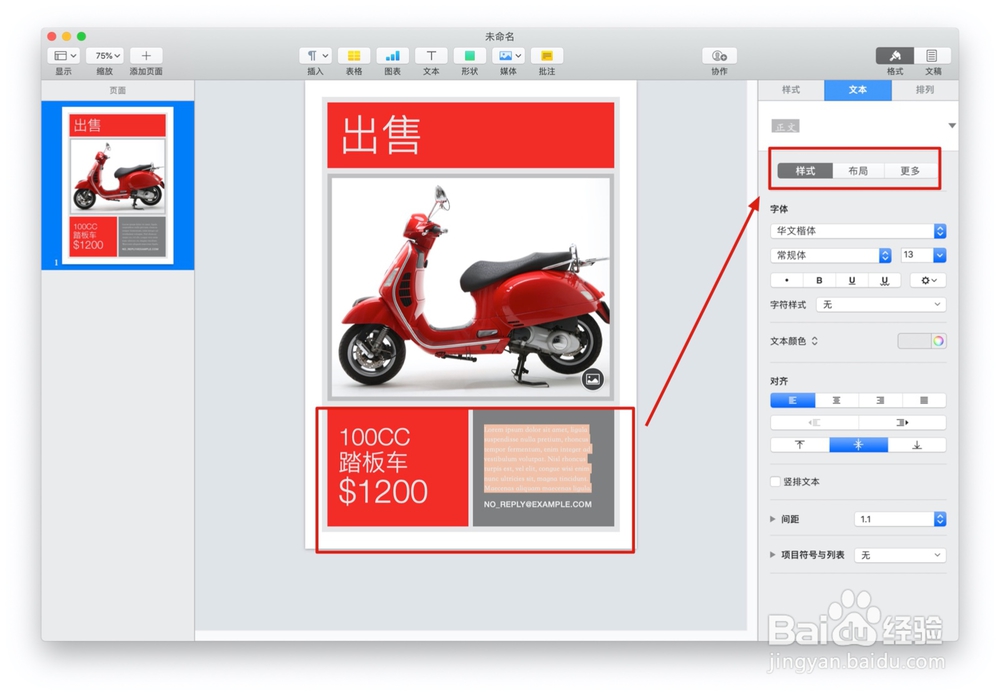The width and height of the screenshot is (1000, 696).
Task: Click the font size stepper arrows
Action: click(x=939, y=255)
